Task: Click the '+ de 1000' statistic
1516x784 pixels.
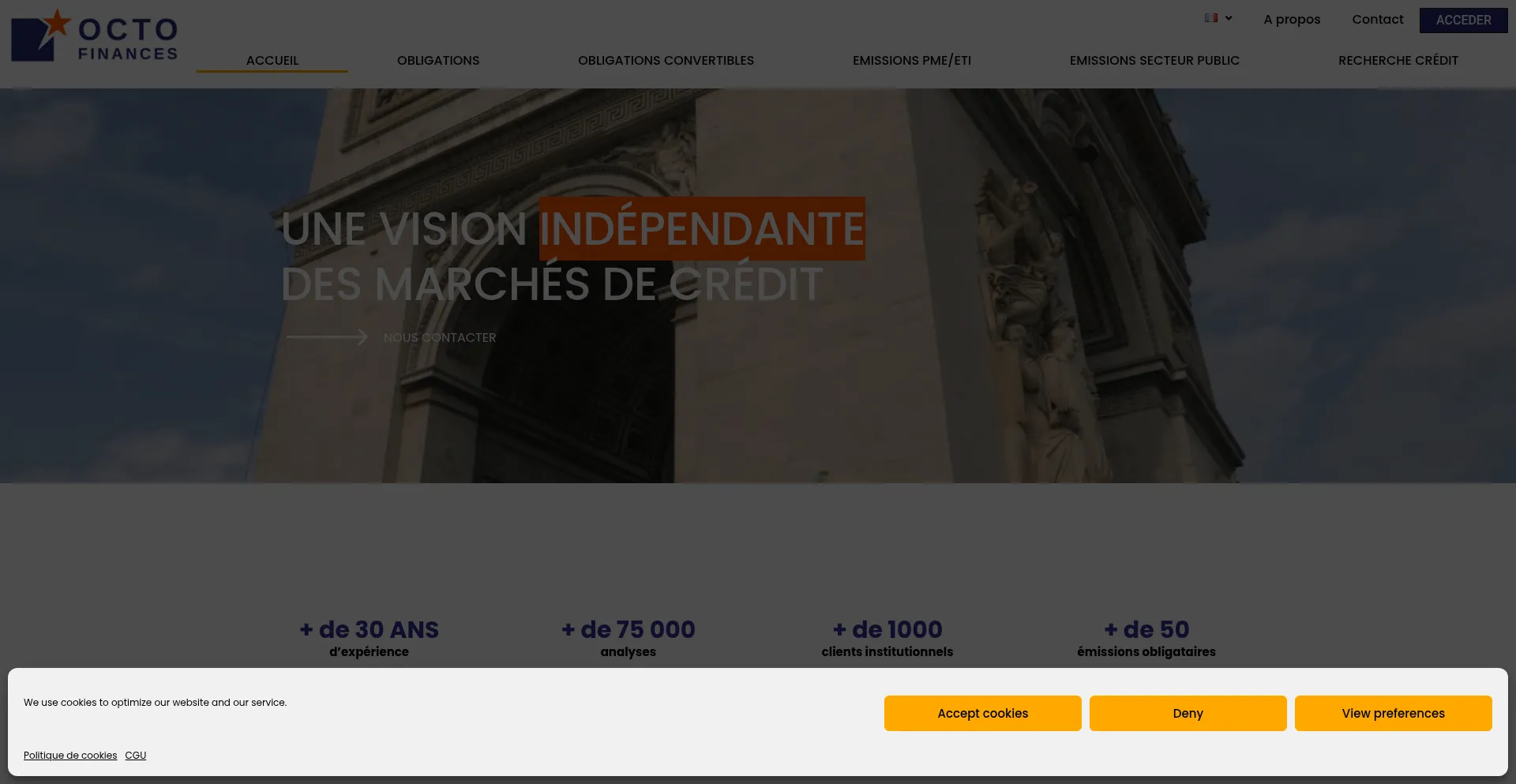Action: (x=887, y=629)
